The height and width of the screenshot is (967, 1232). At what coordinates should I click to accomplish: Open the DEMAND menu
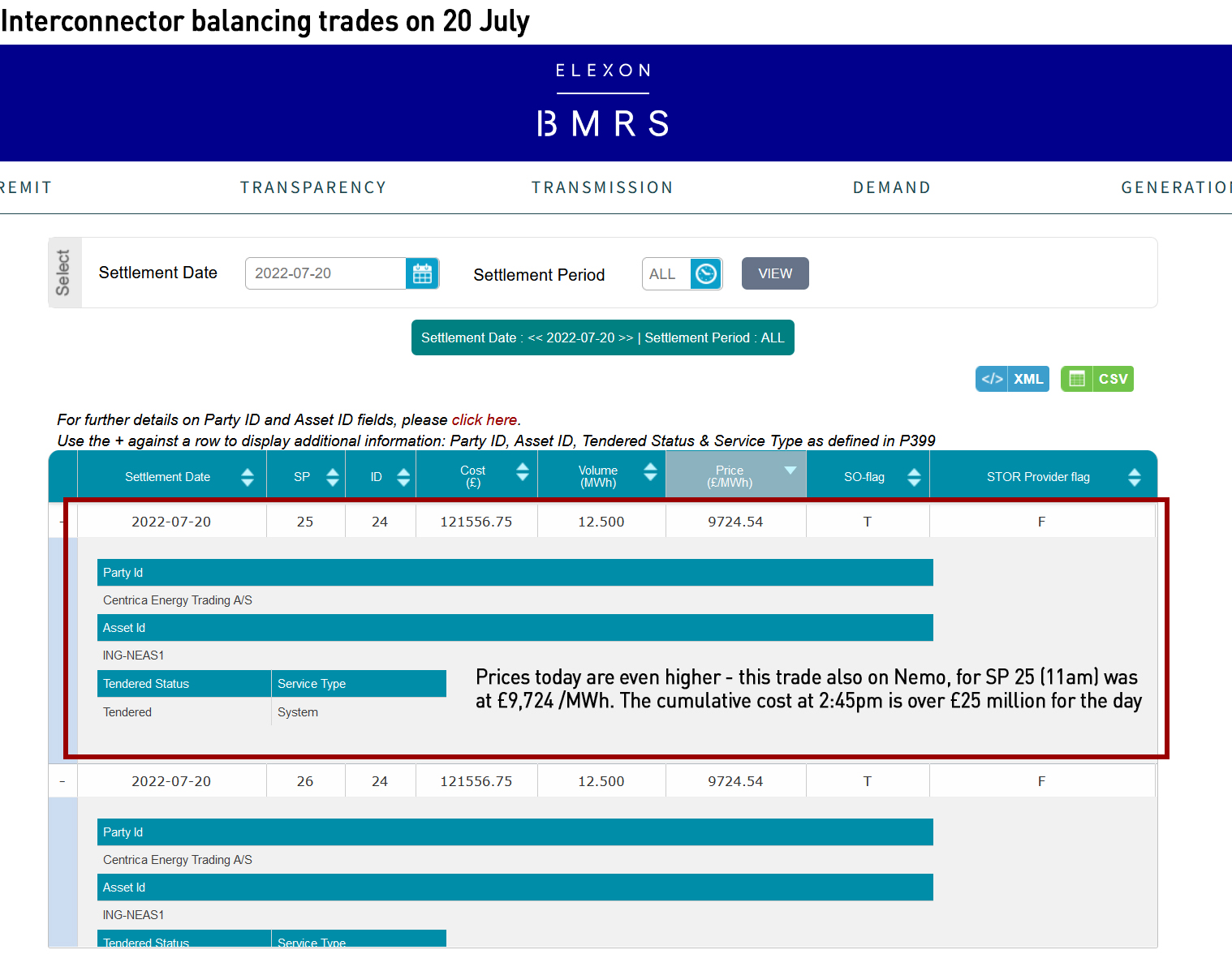892,187
